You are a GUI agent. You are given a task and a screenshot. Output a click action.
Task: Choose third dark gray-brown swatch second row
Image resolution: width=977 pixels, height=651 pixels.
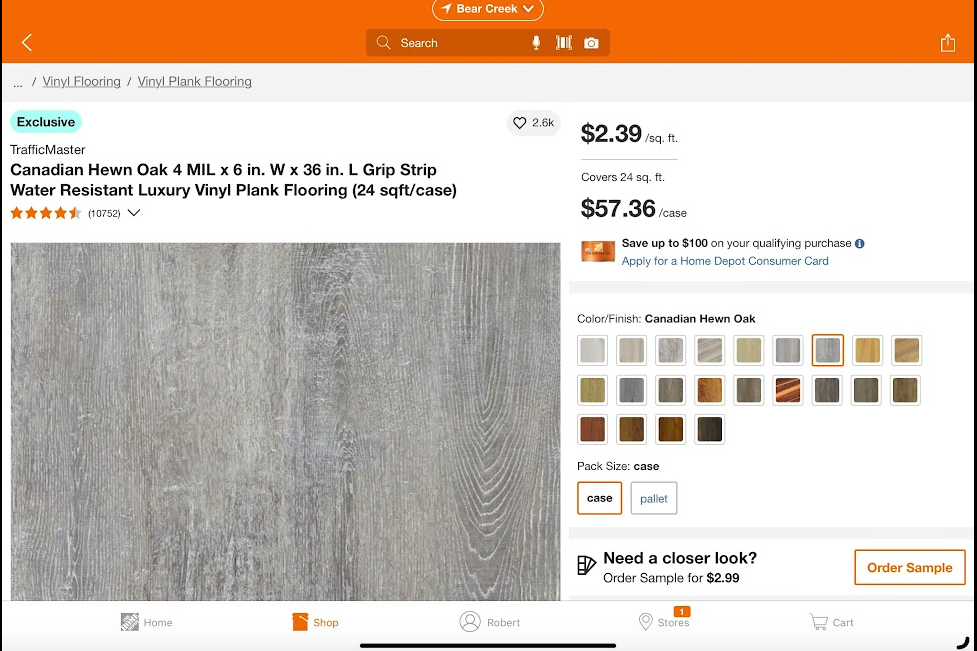pos(670,390)
